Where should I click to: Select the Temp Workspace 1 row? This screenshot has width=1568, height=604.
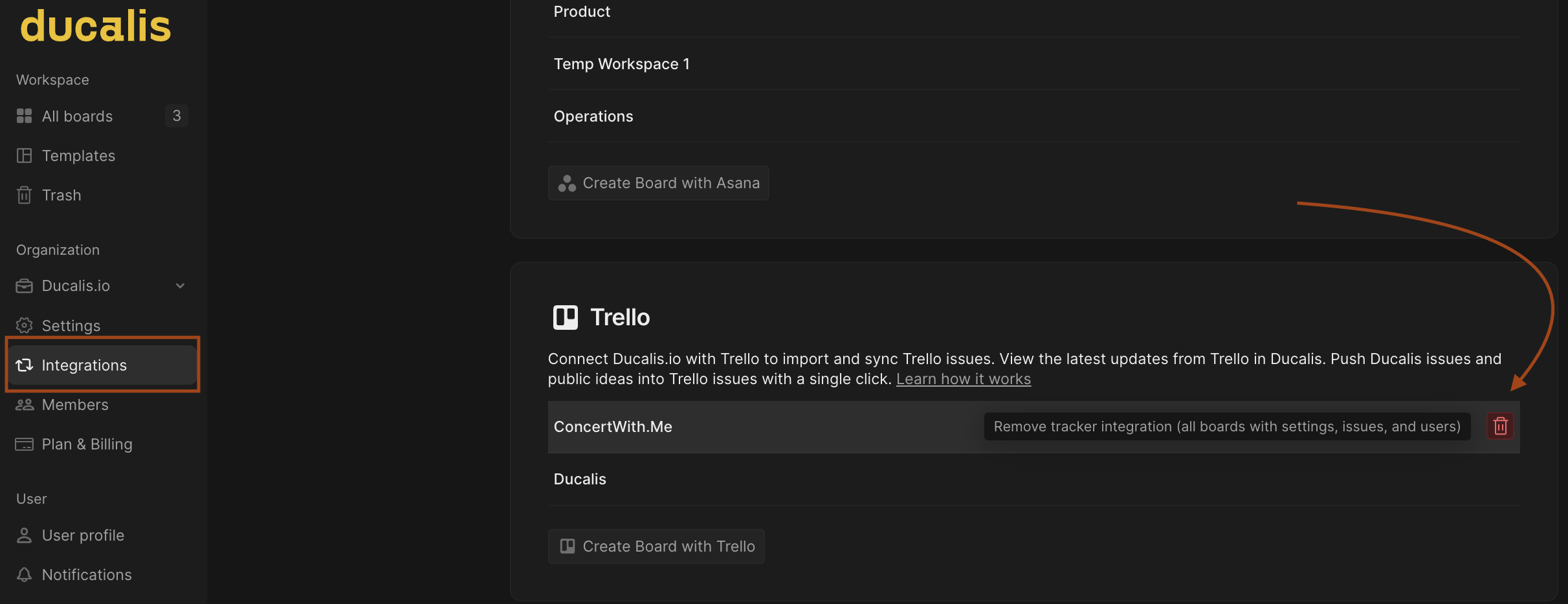1033,64
